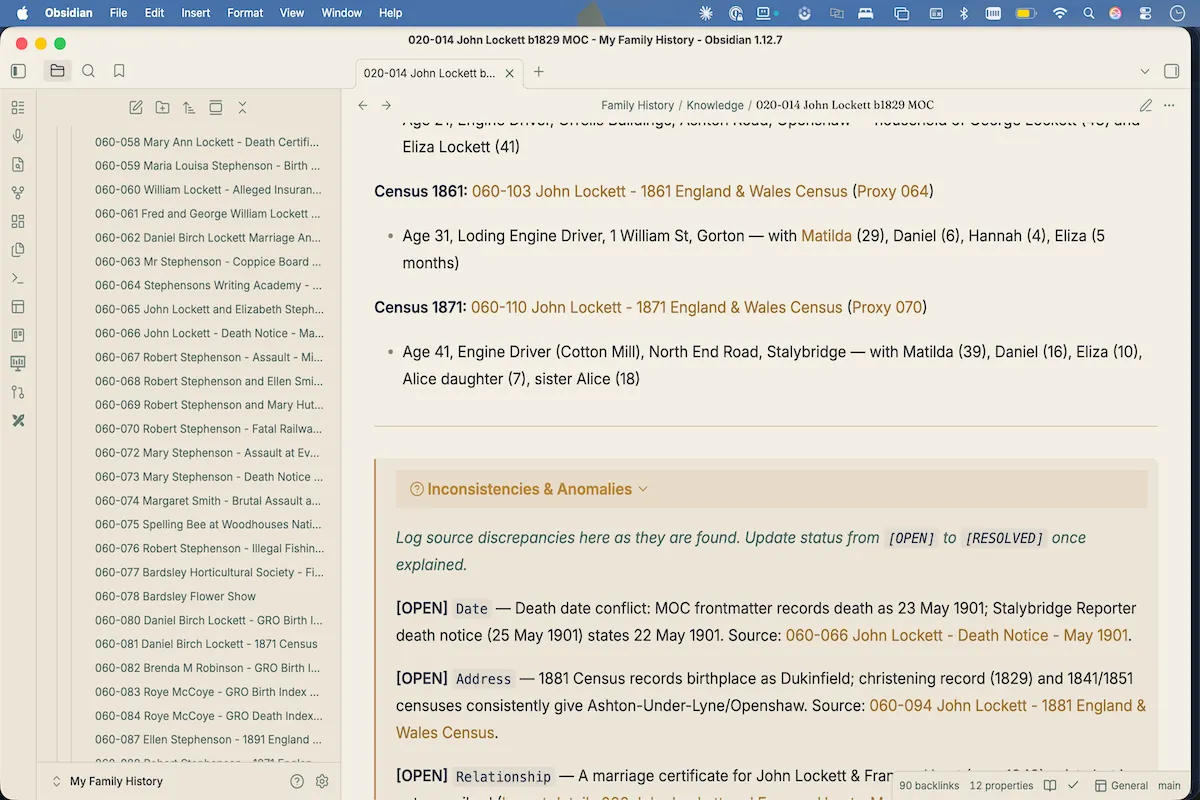Click the microphone audio recorder ribbon icon
The height and width of the screenshot is (800, 1200).
[18, 136]
